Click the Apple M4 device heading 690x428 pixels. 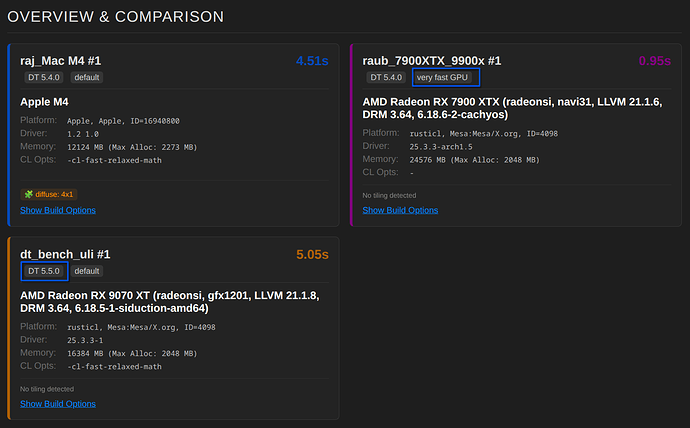click(50, 101)
